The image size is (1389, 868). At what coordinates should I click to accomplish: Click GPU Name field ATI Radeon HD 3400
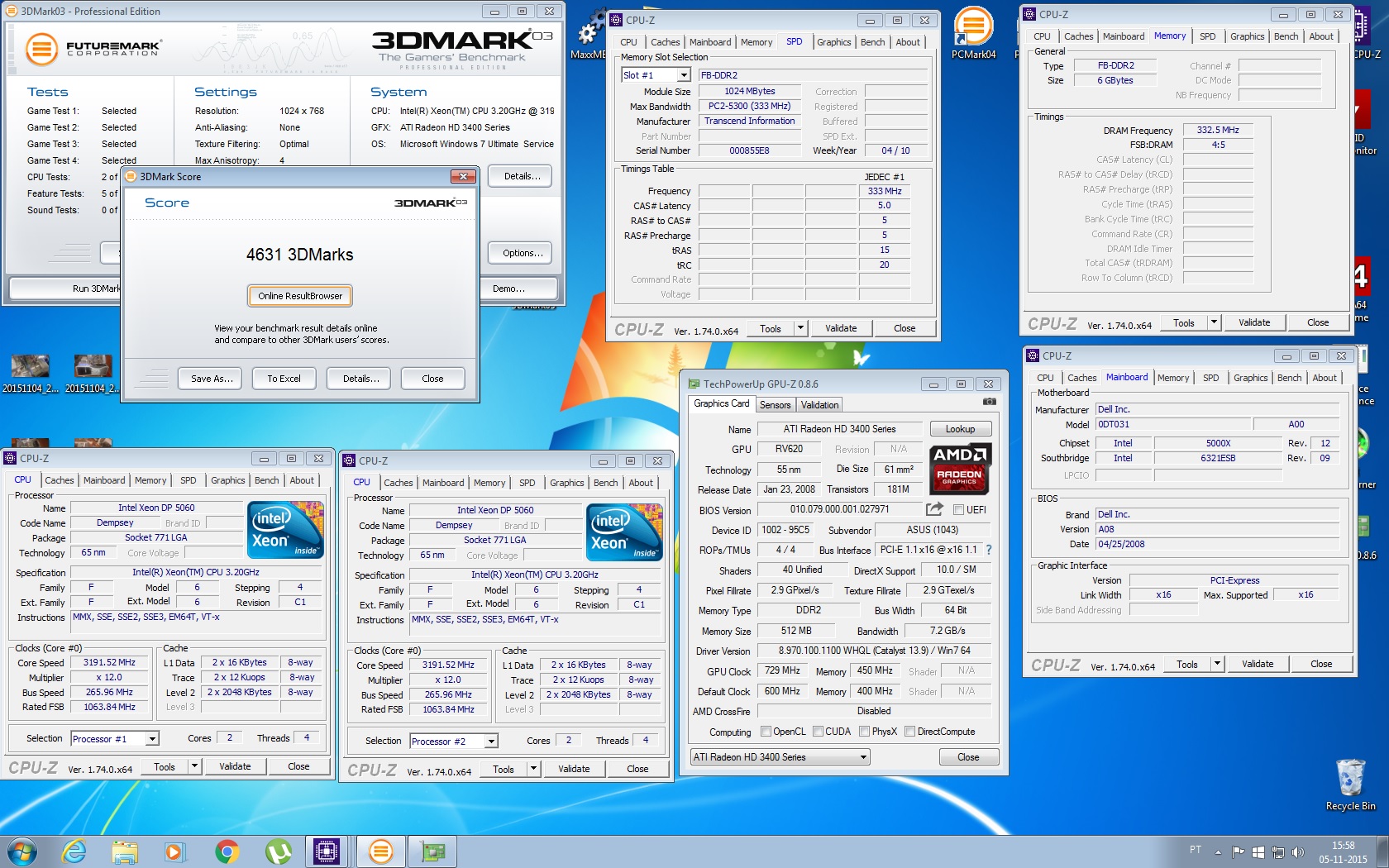(839, 429)
